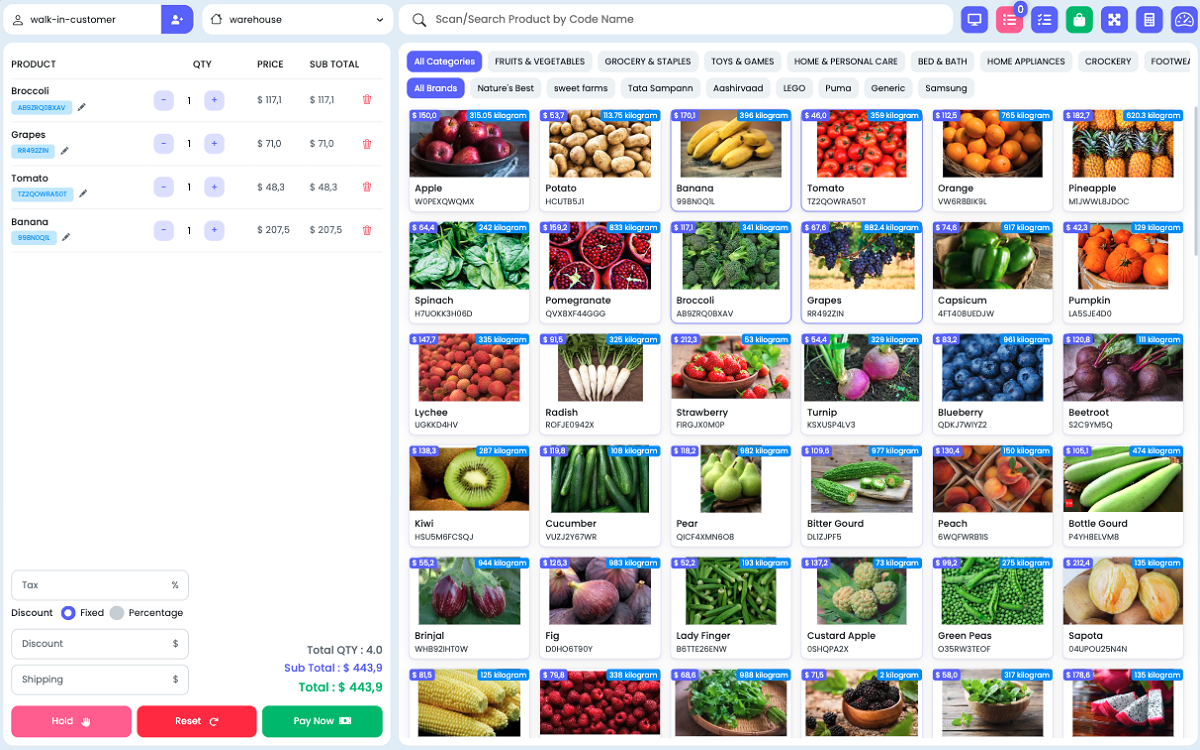Click the Pay Now button
This screenshot has height=750, width=1200.
pos(322,720)
